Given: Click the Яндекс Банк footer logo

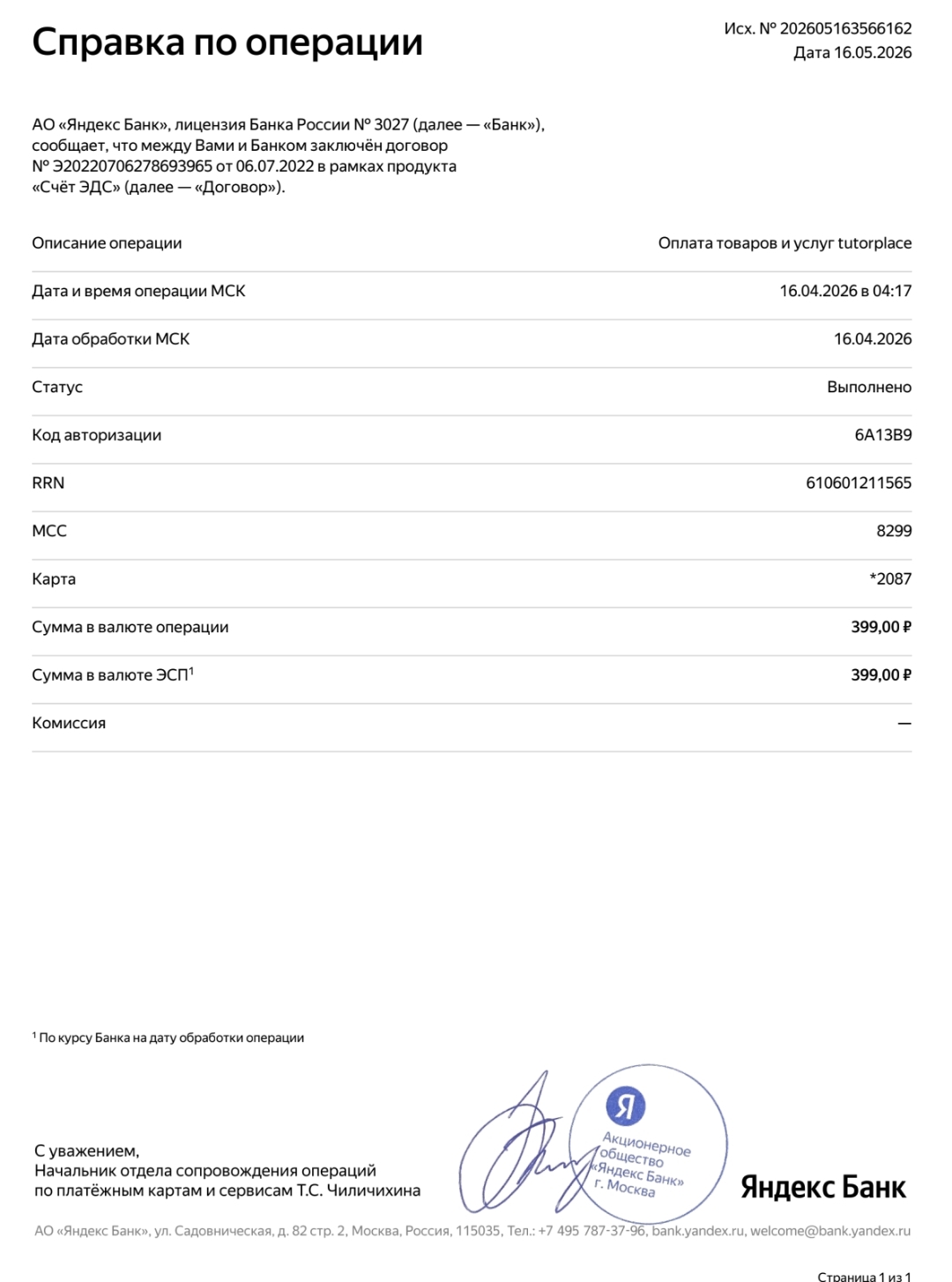Looking at the screenshot, I should coord(823,1187).
